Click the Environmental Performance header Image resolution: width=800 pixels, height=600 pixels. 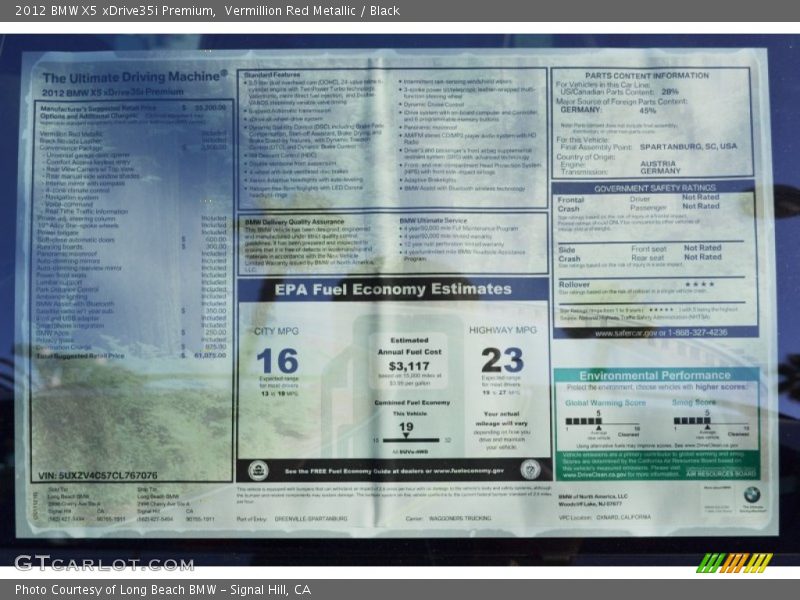pos(655,376)
